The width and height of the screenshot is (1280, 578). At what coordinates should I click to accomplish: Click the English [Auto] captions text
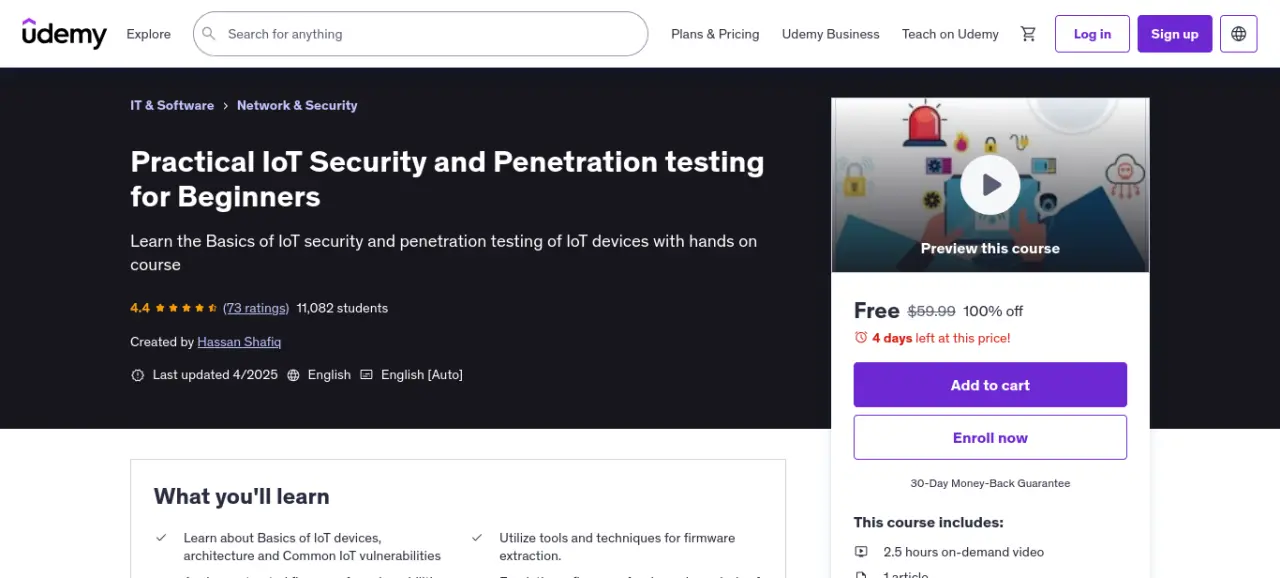pyautogui.click(x=422, y=375)
